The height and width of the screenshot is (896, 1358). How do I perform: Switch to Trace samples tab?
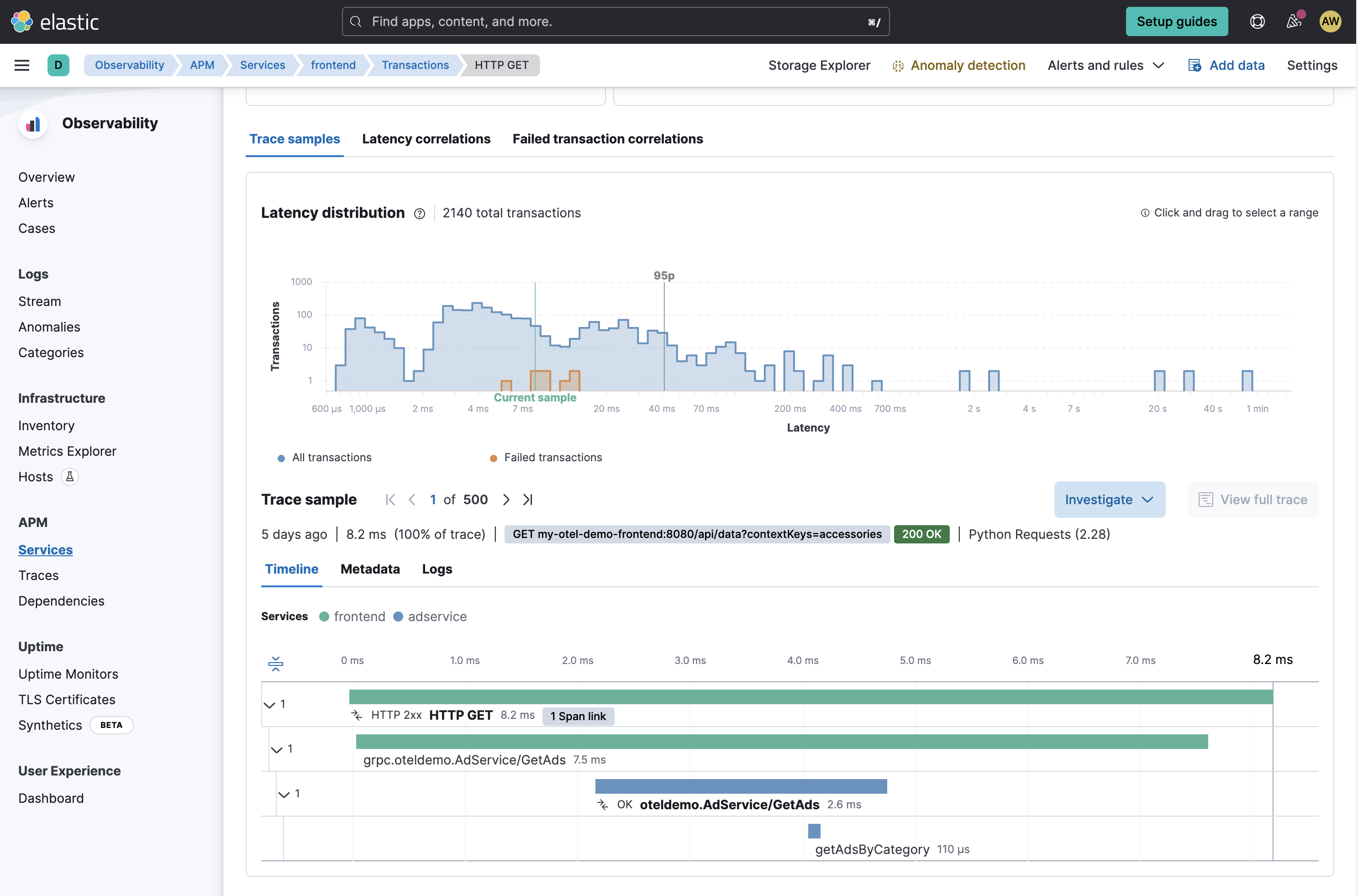295,139
